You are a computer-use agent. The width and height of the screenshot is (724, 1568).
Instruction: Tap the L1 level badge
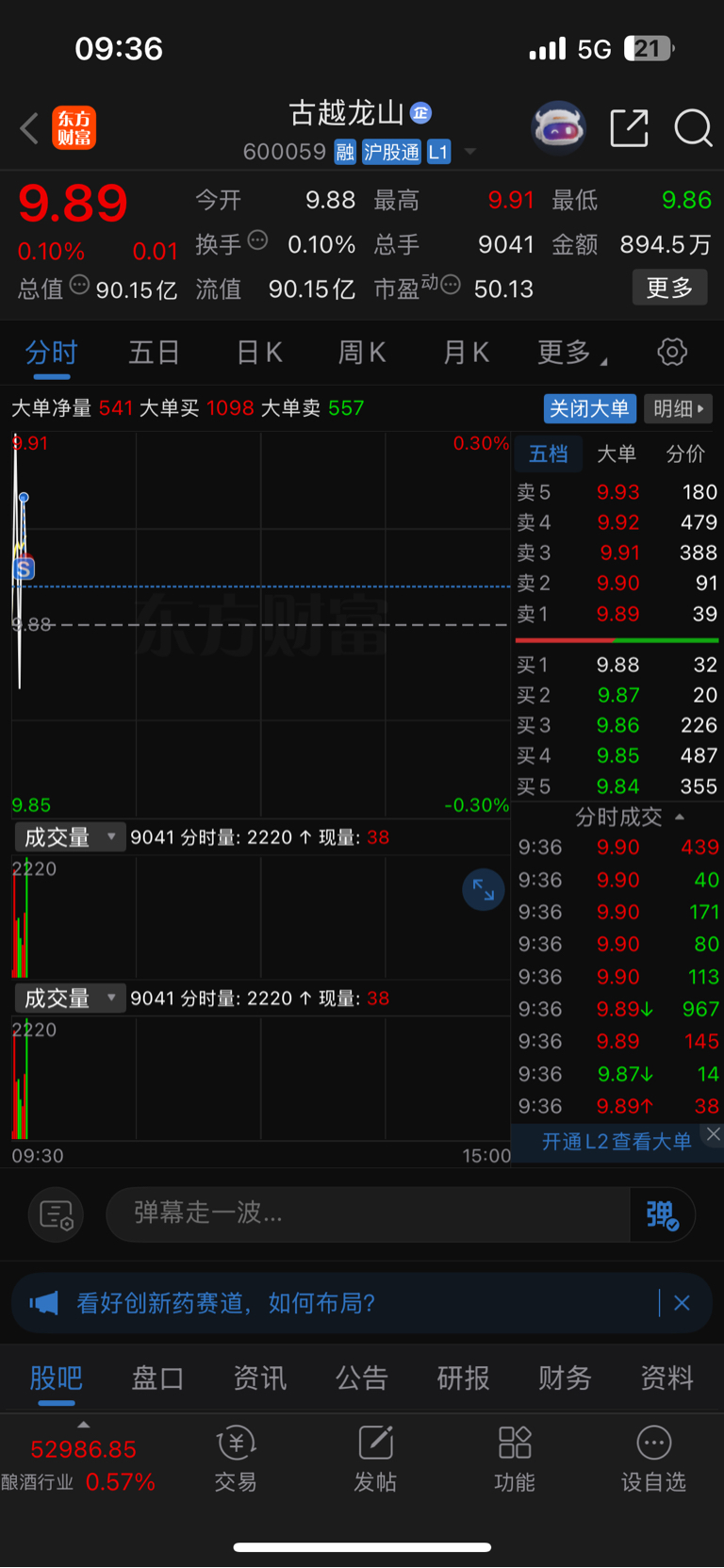tap(438, 152)
